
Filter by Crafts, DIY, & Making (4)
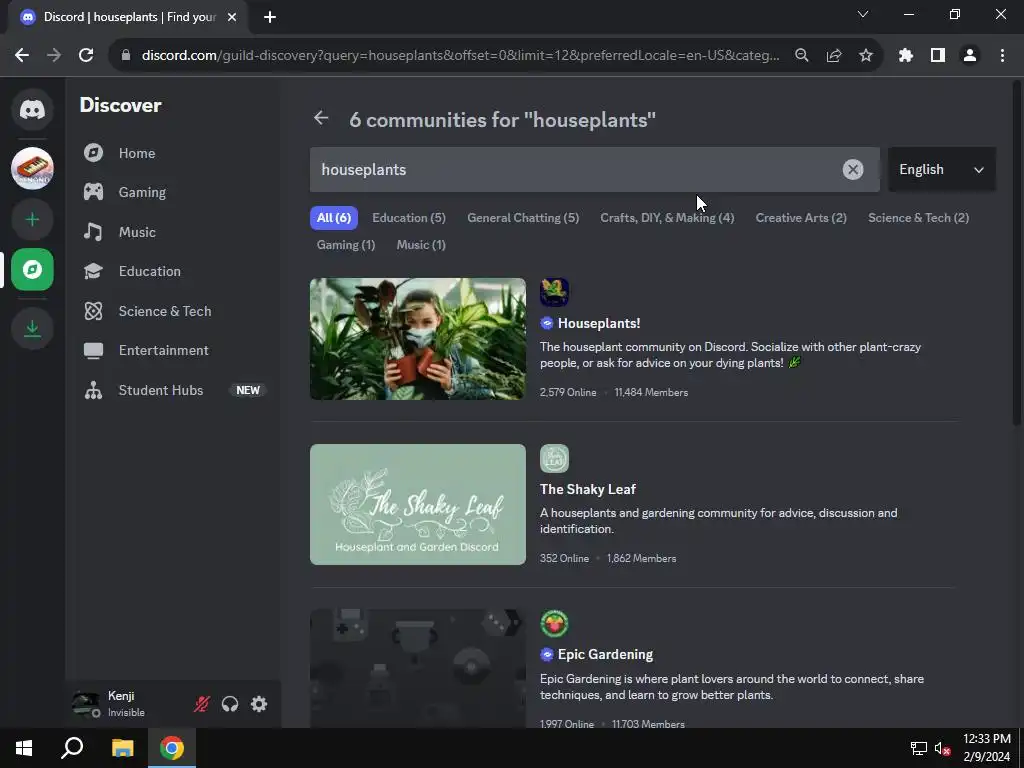point(667,217)
